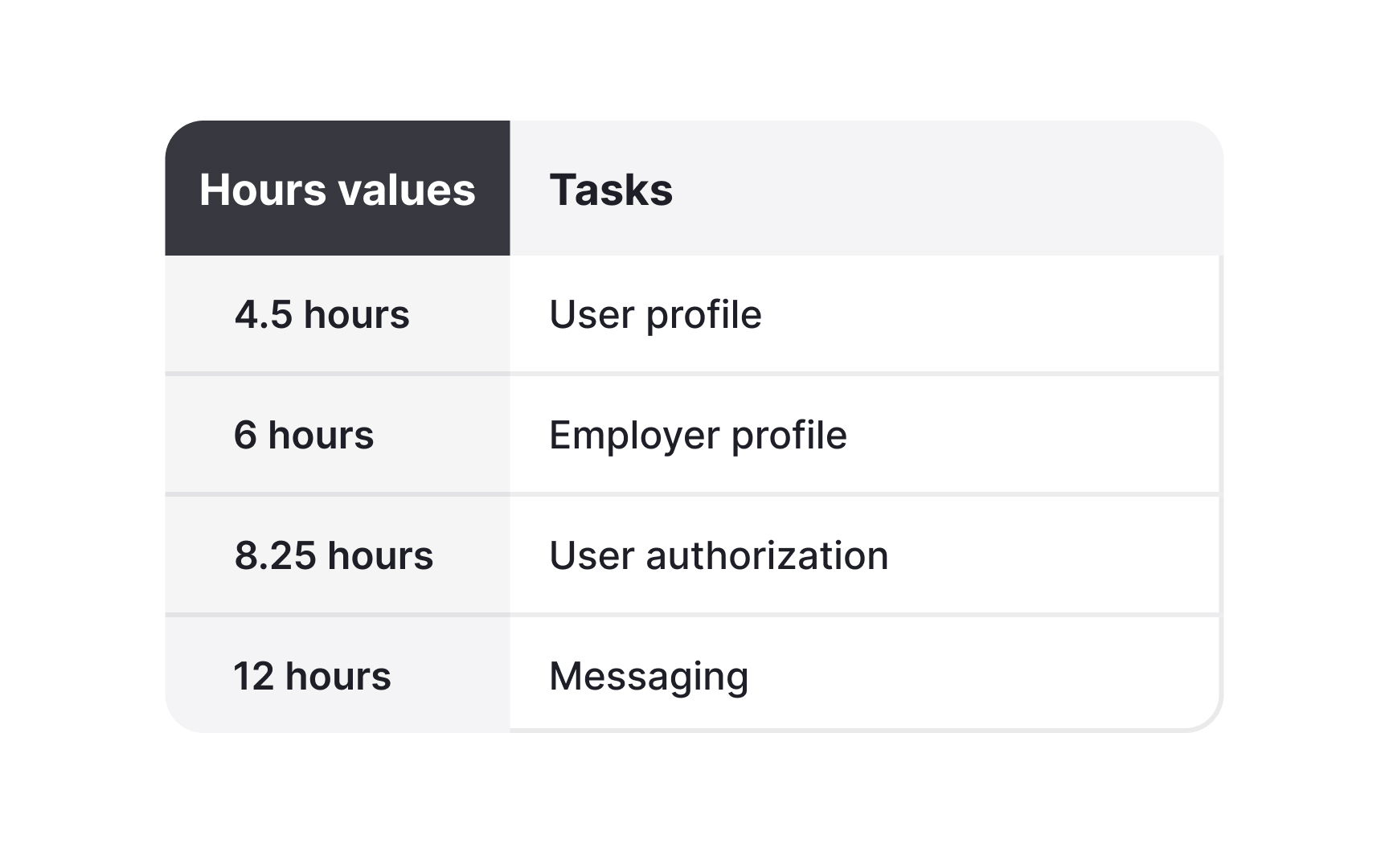Click the divider between User profile and Employer profile

pos(864,374)
